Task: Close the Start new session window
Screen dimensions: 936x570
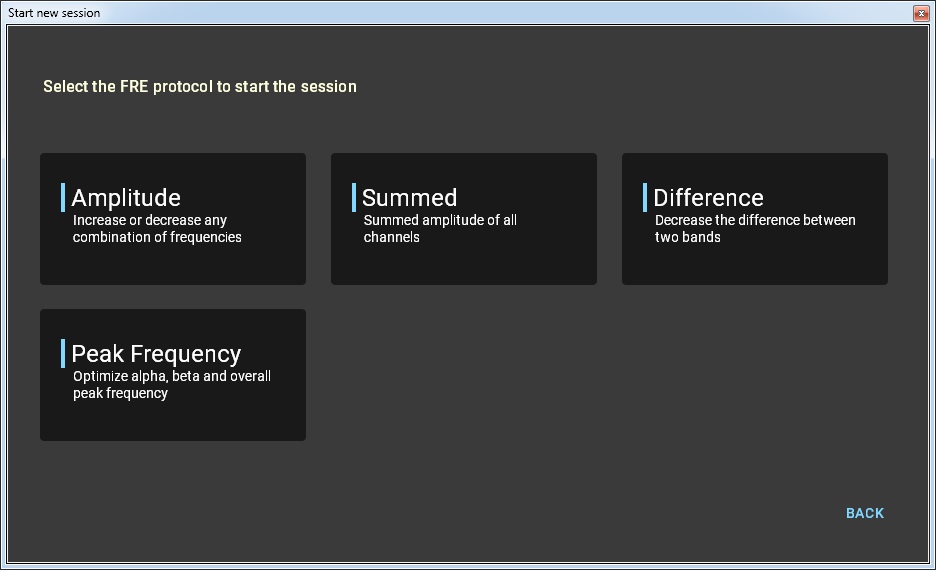Action: click(x=920, y=13)
